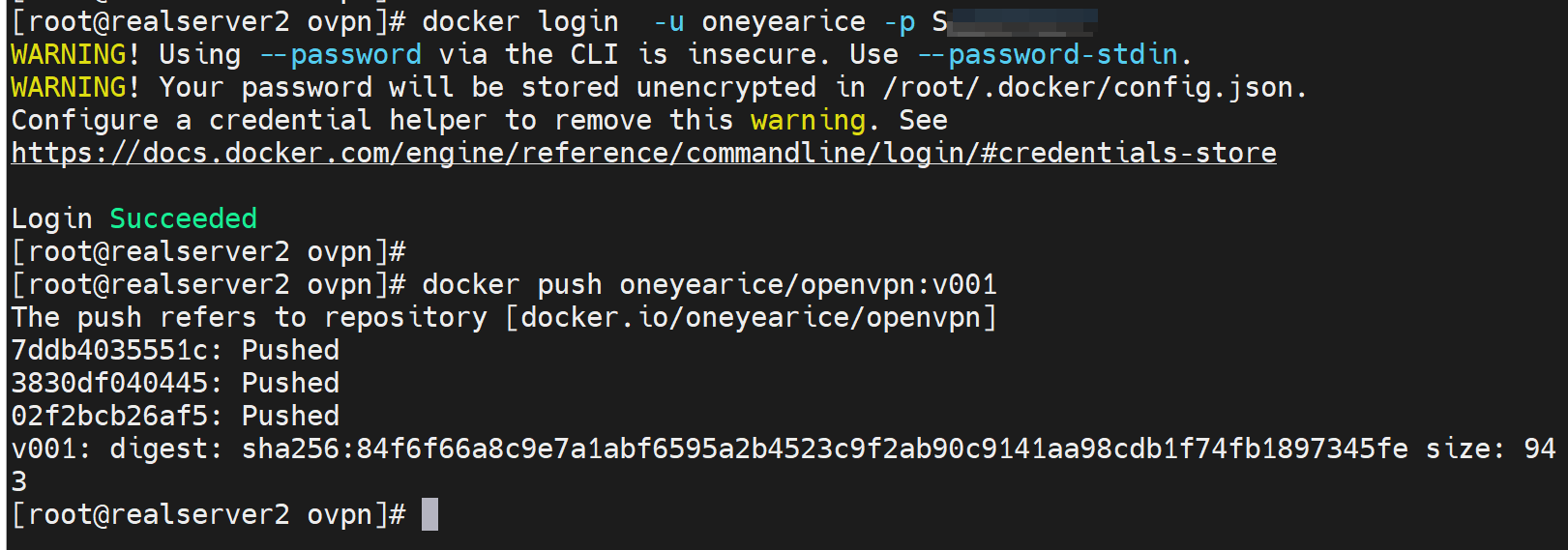The height and width of the screenshot is (550, 1568).
Task: Click the "docker push" command text
Action: (512, 284)
